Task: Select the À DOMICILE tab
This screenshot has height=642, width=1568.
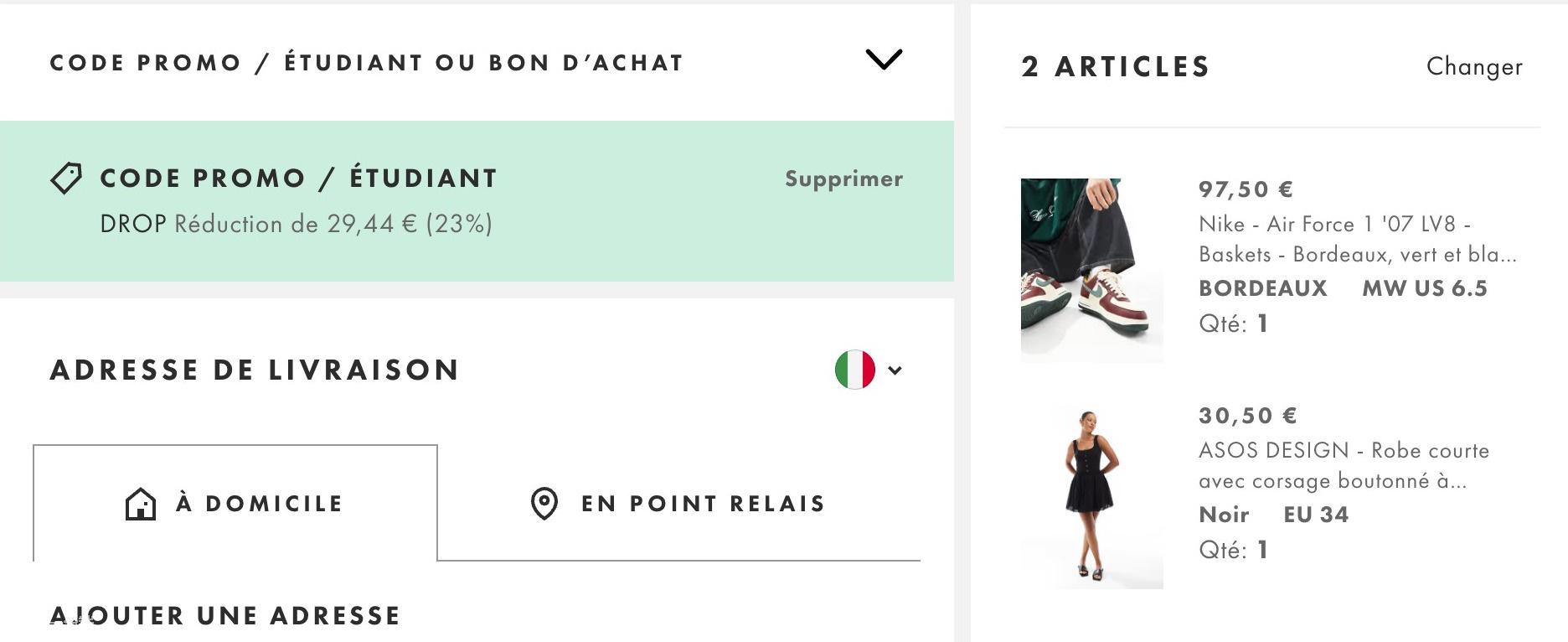Action: 235,503
